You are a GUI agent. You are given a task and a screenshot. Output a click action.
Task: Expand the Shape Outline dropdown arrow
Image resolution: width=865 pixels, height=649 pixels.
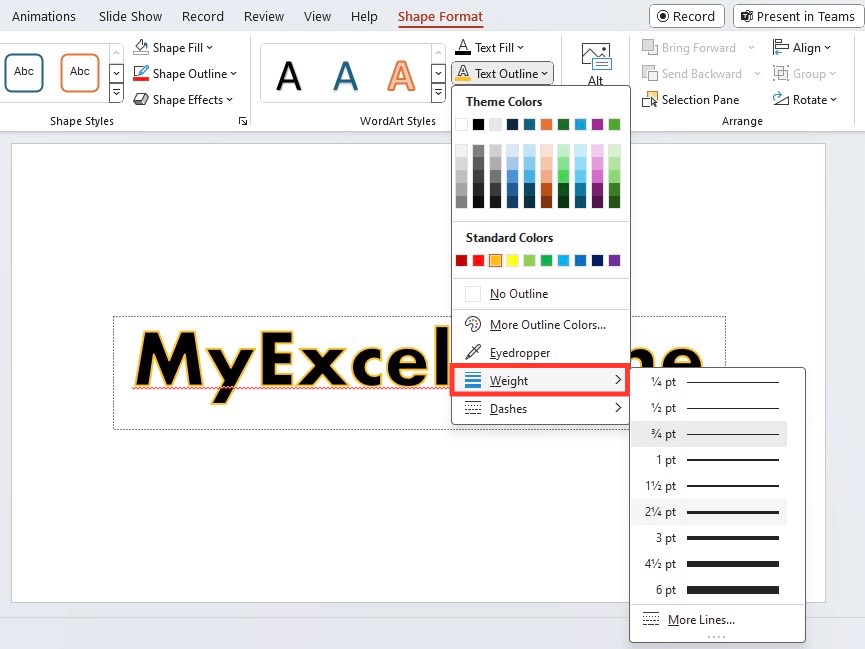coord(233,74)
